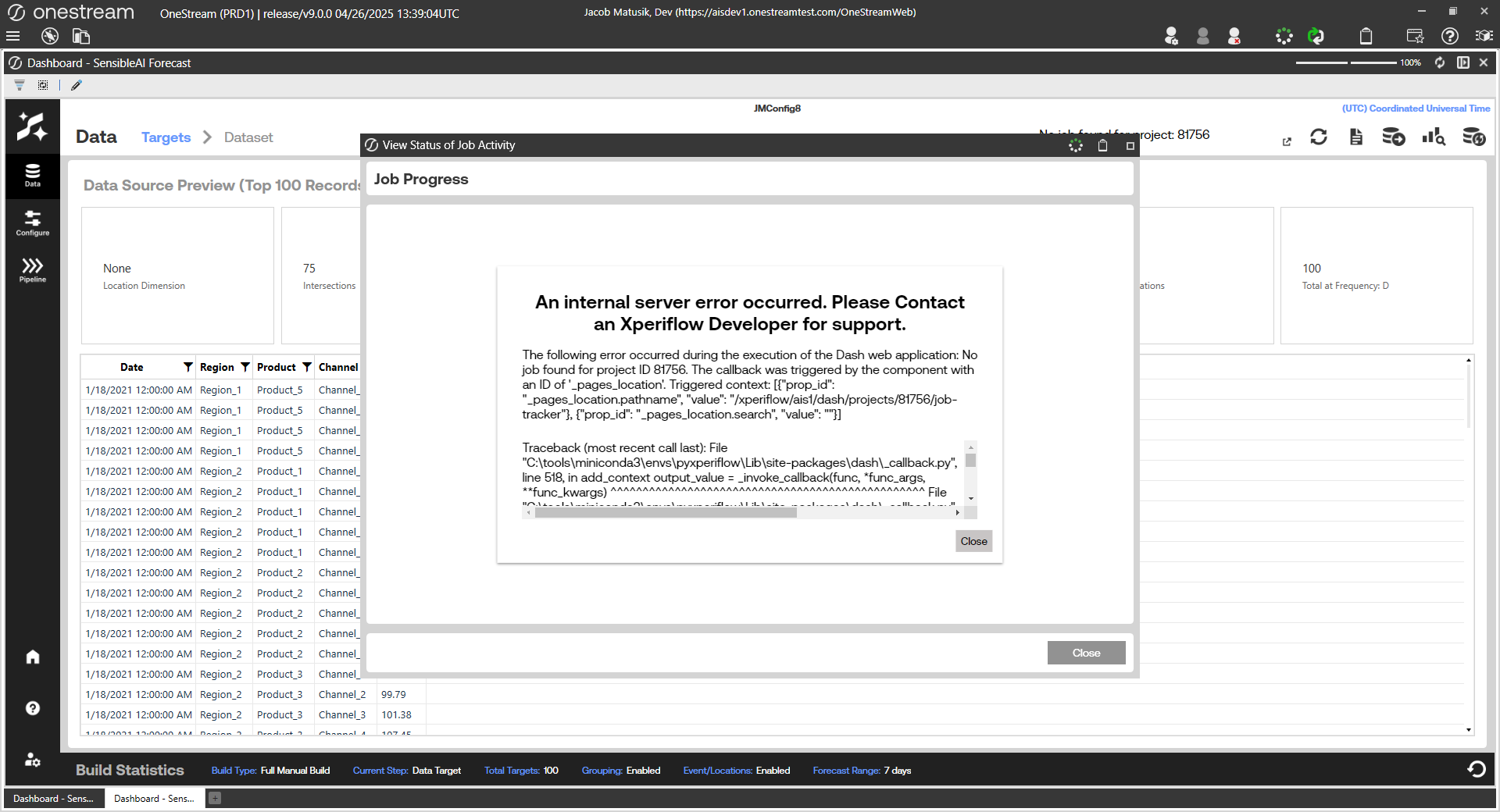1500x812 pixels.
Task: Click the reset icon in Build Statistics bar
Action: [1476, 770]
